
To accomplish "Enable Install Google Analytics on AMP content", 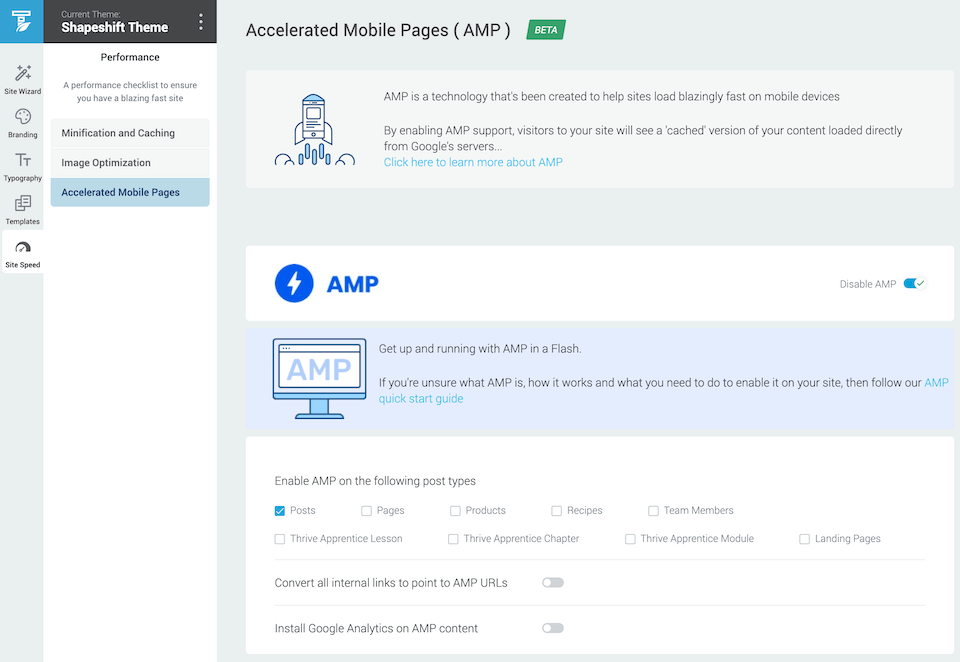I will [x=552, y=628].
